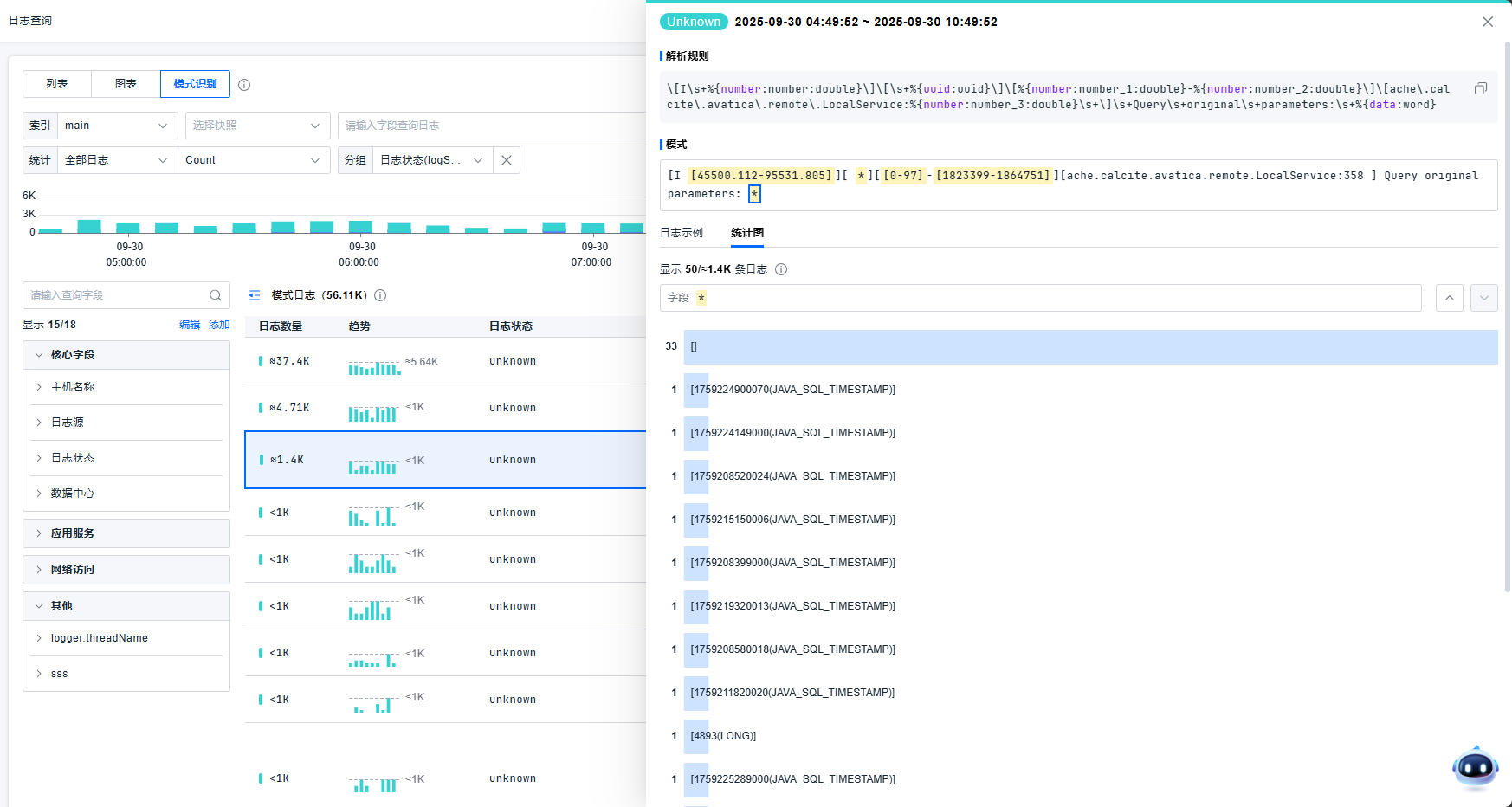The height and width of the screenshot is (807, 1512).
Task: Click the search icon in field search box
Action: [x=216, y=295]
